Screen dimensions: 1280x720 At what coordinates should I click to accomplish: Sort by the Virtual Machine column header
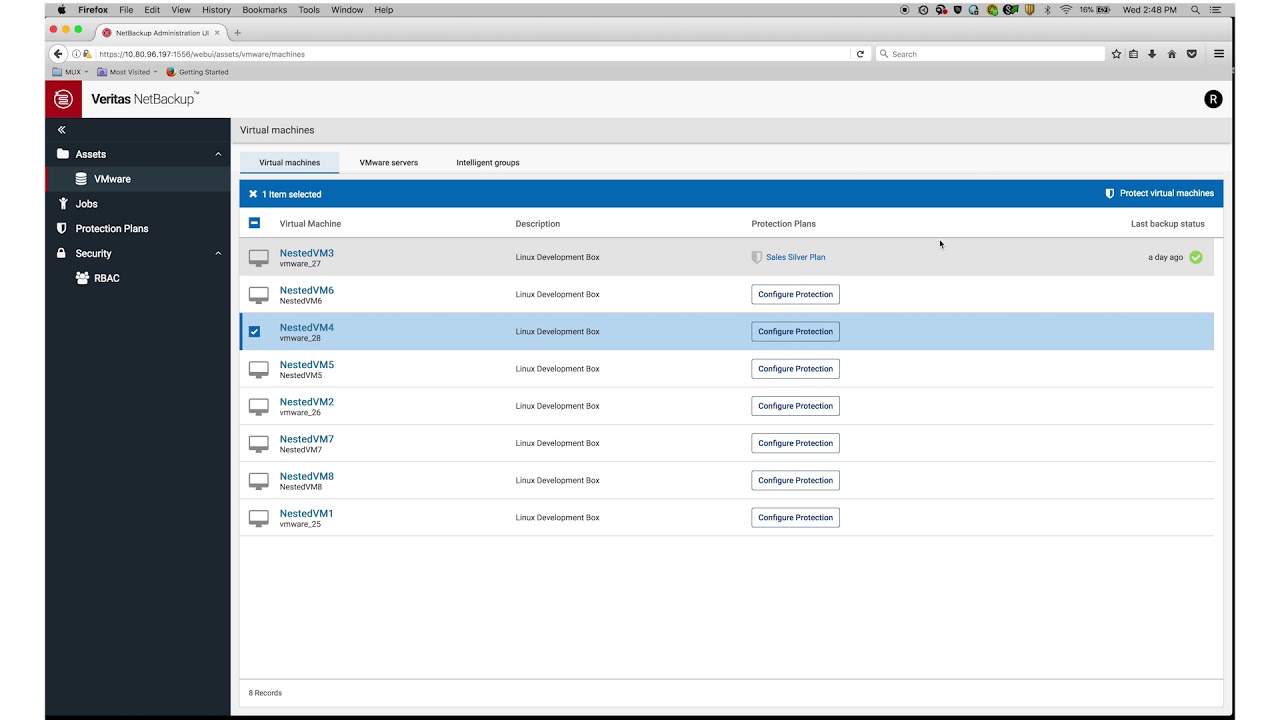[x=310, y=224]
